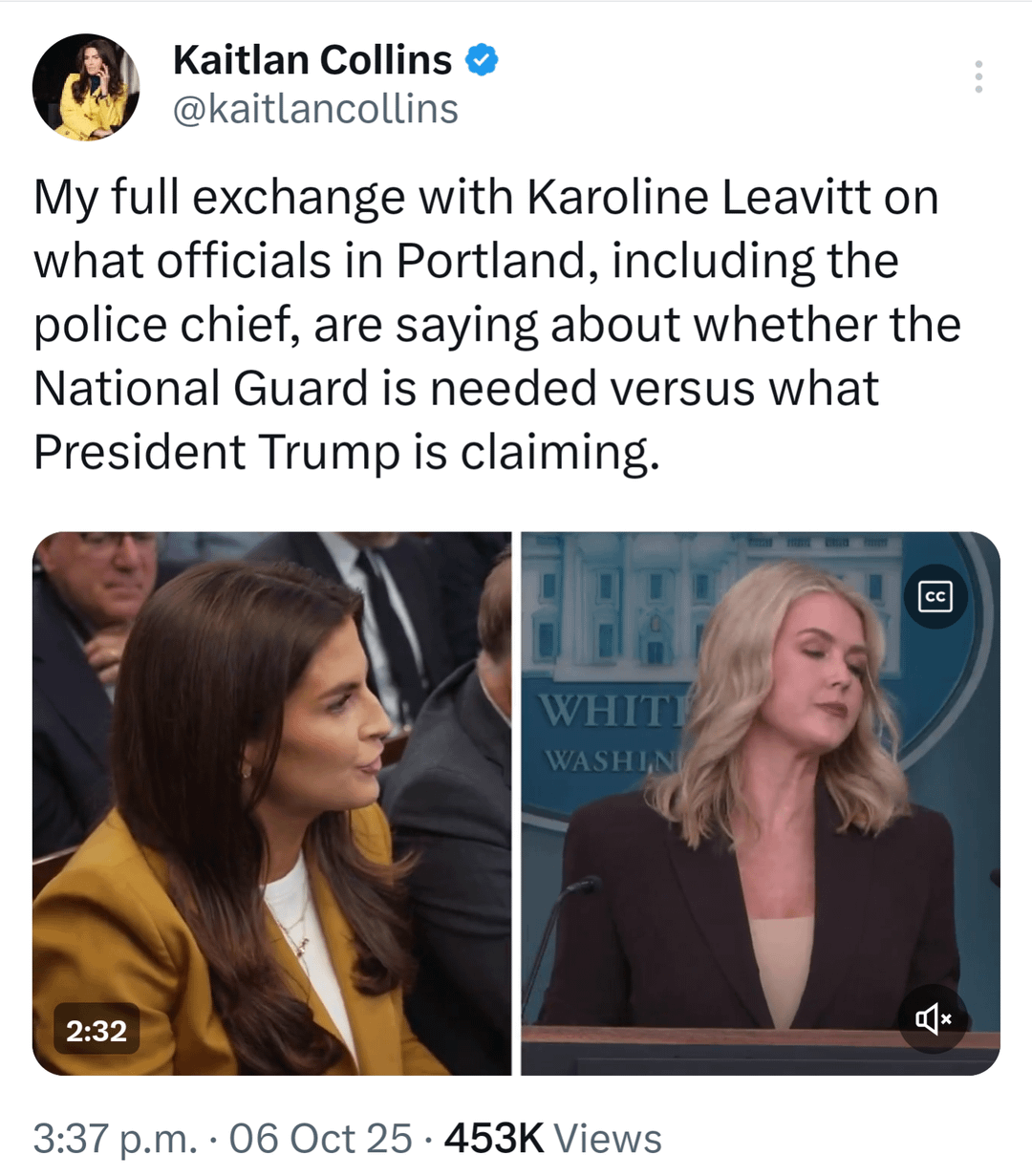Open the 453K view count
Screen dimensions: 1032x1176
click(x=494, y=1138)
